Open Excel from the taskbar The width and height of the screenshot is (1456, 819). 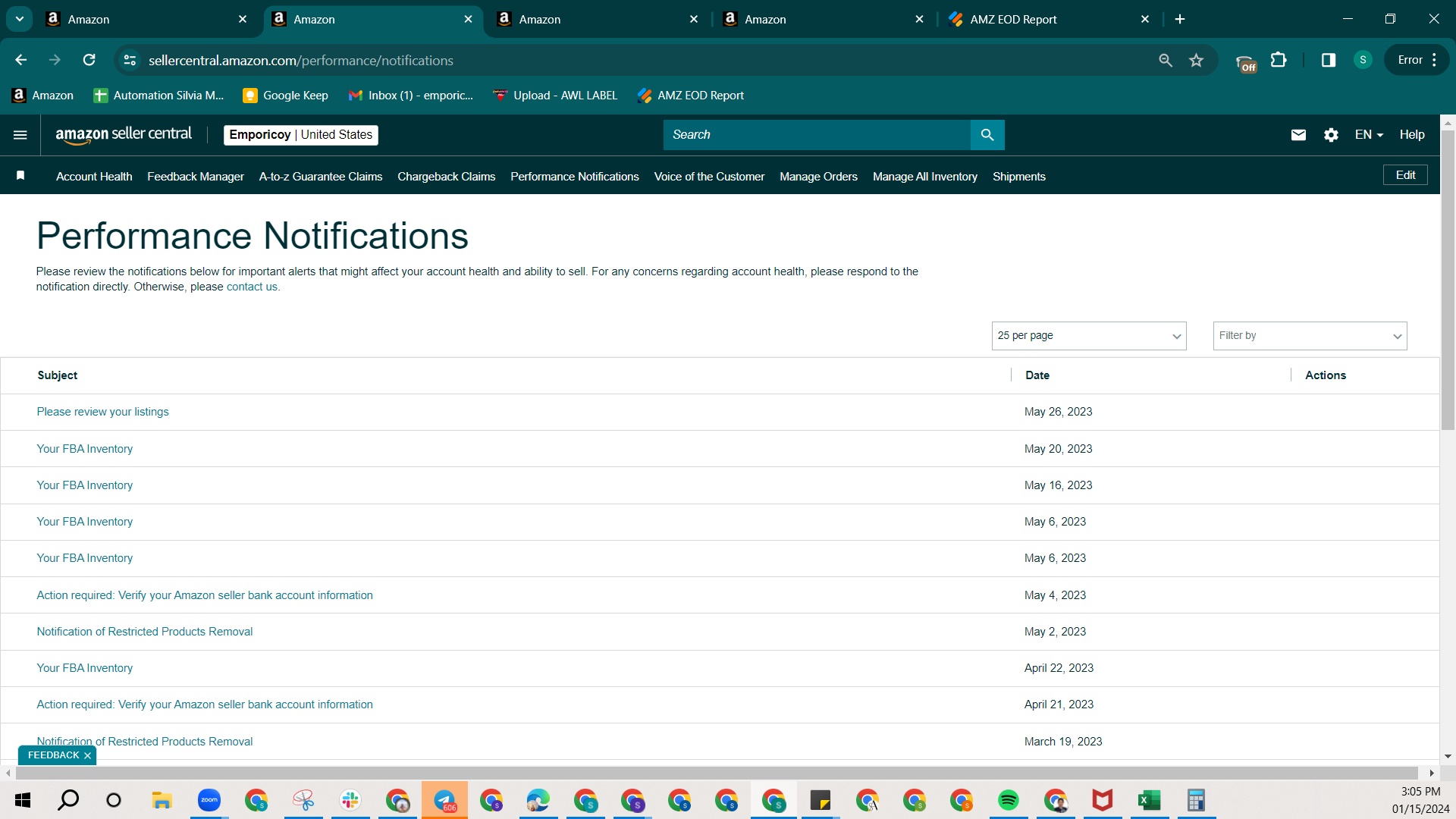(x=1149, y=800)
